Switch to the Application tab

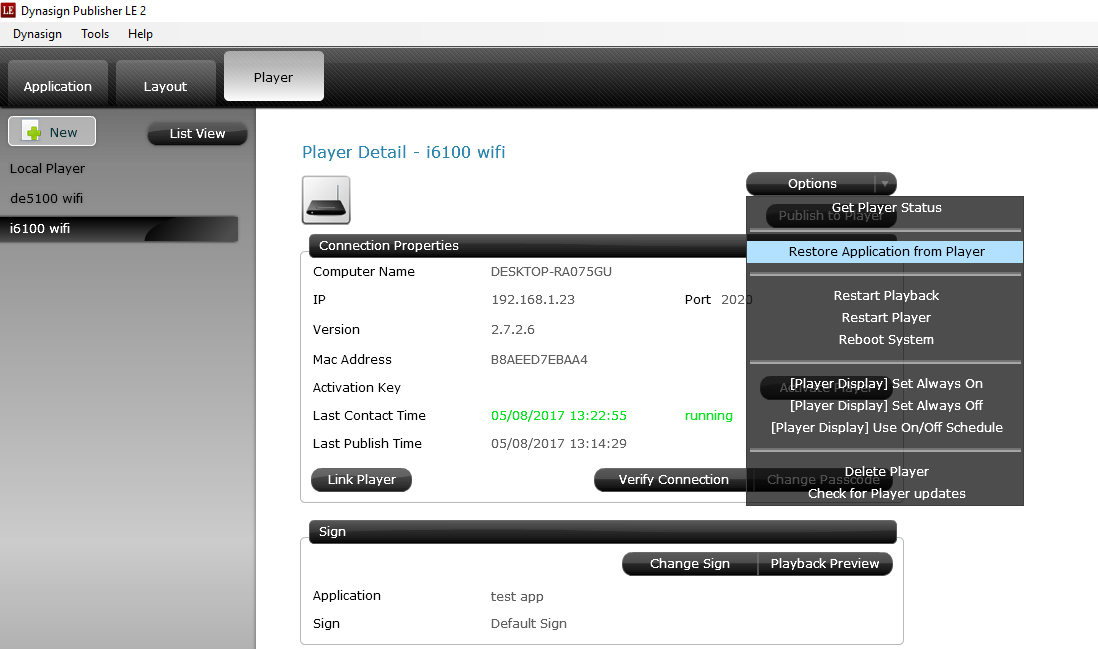click(58, 84)
